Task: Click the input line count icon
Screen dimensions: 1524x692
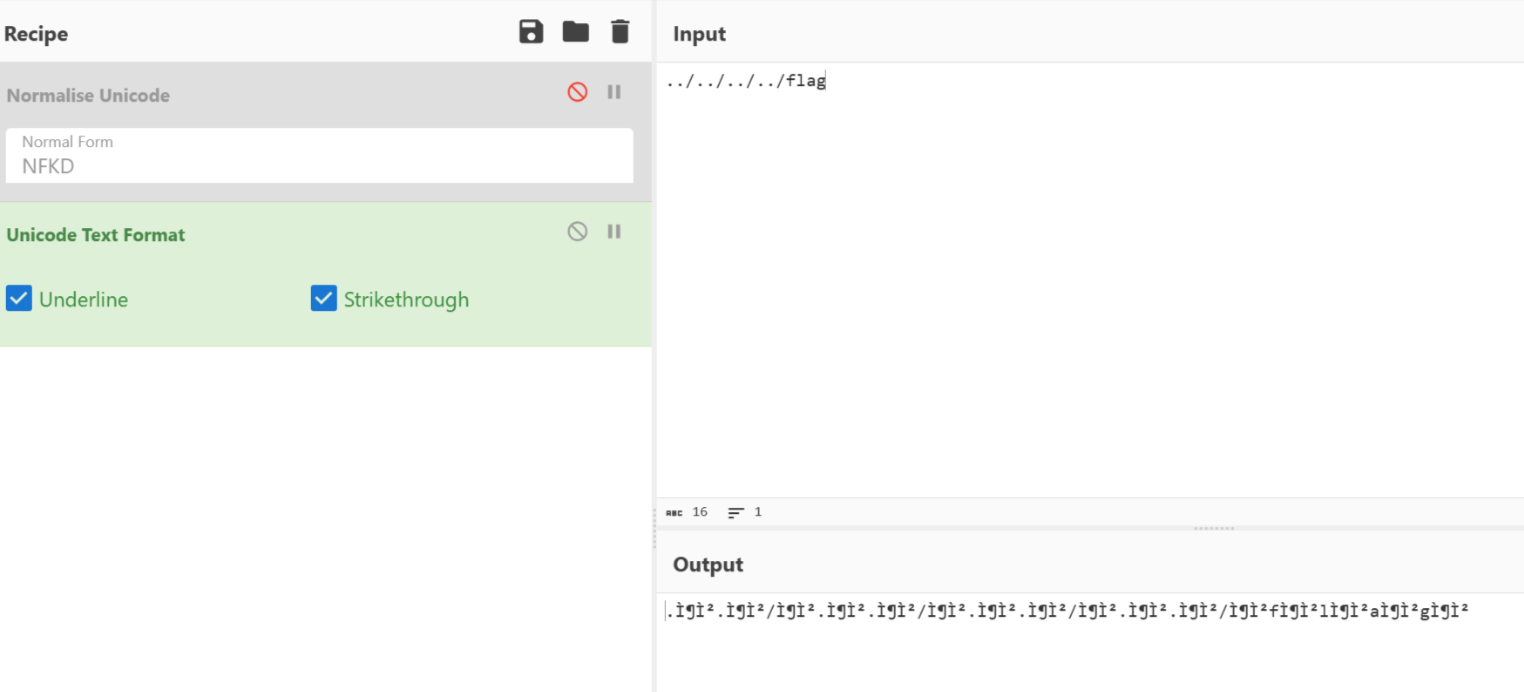Action: (x=736, y=513)
